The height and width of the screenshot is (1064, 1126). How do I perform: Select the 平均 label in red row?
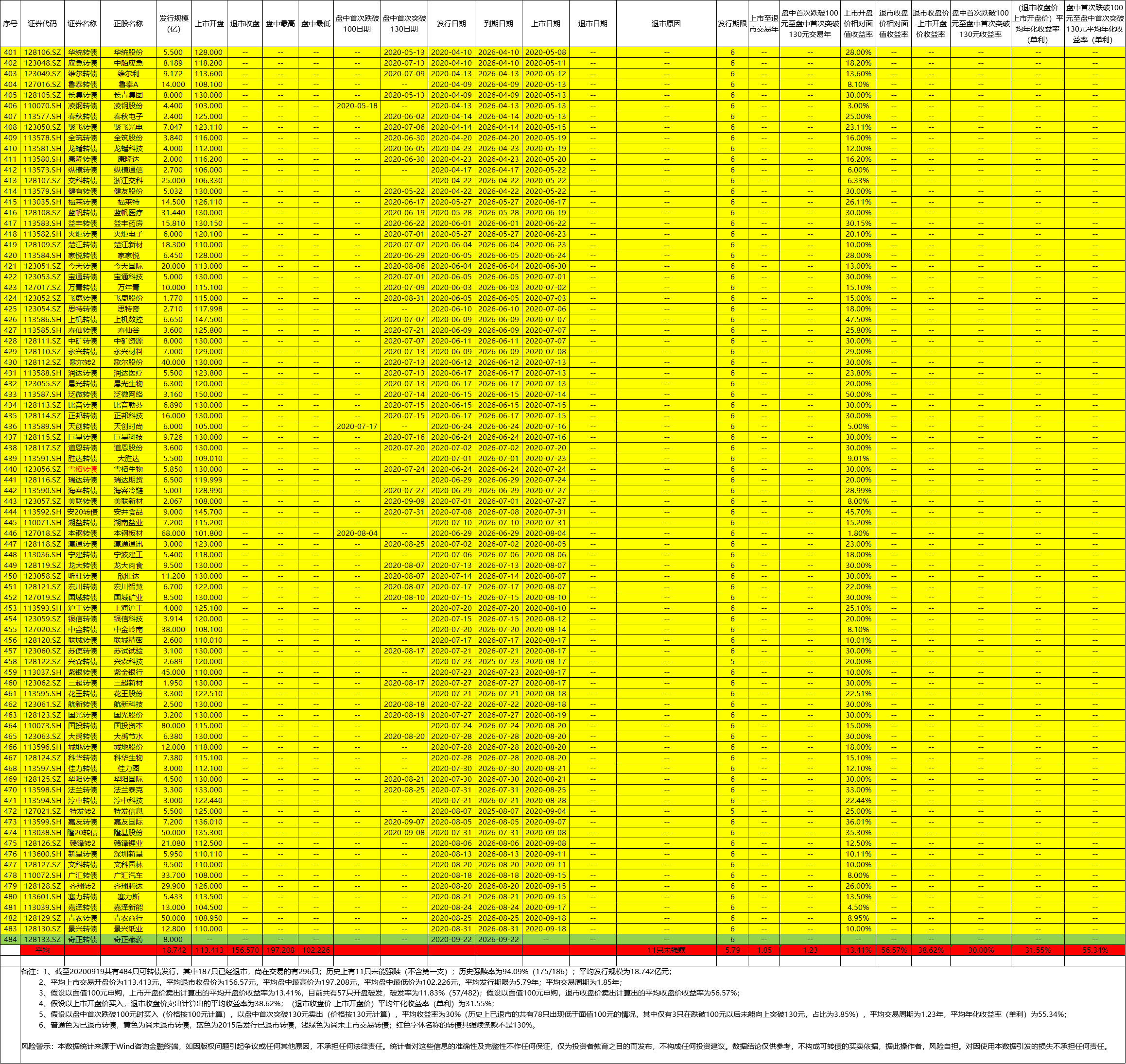[42, 950]
